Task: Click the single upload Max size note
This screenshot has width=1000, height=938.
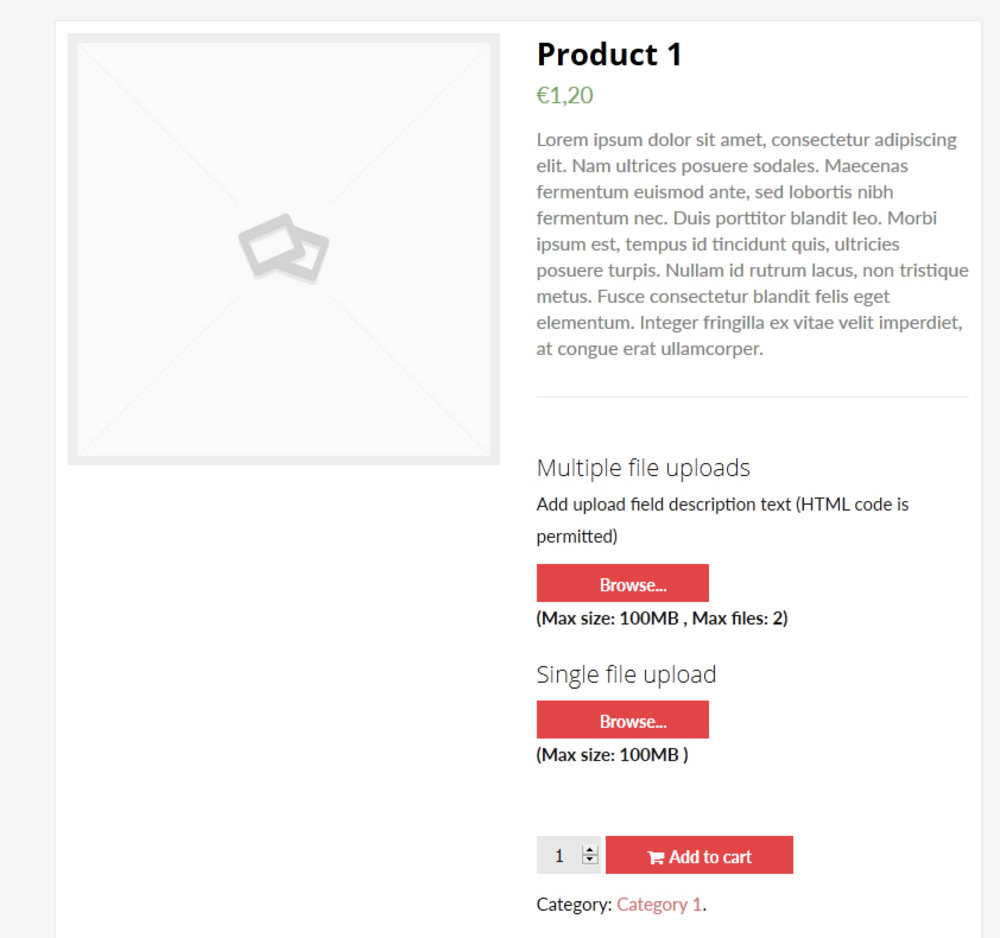Action: coord(612,755)
